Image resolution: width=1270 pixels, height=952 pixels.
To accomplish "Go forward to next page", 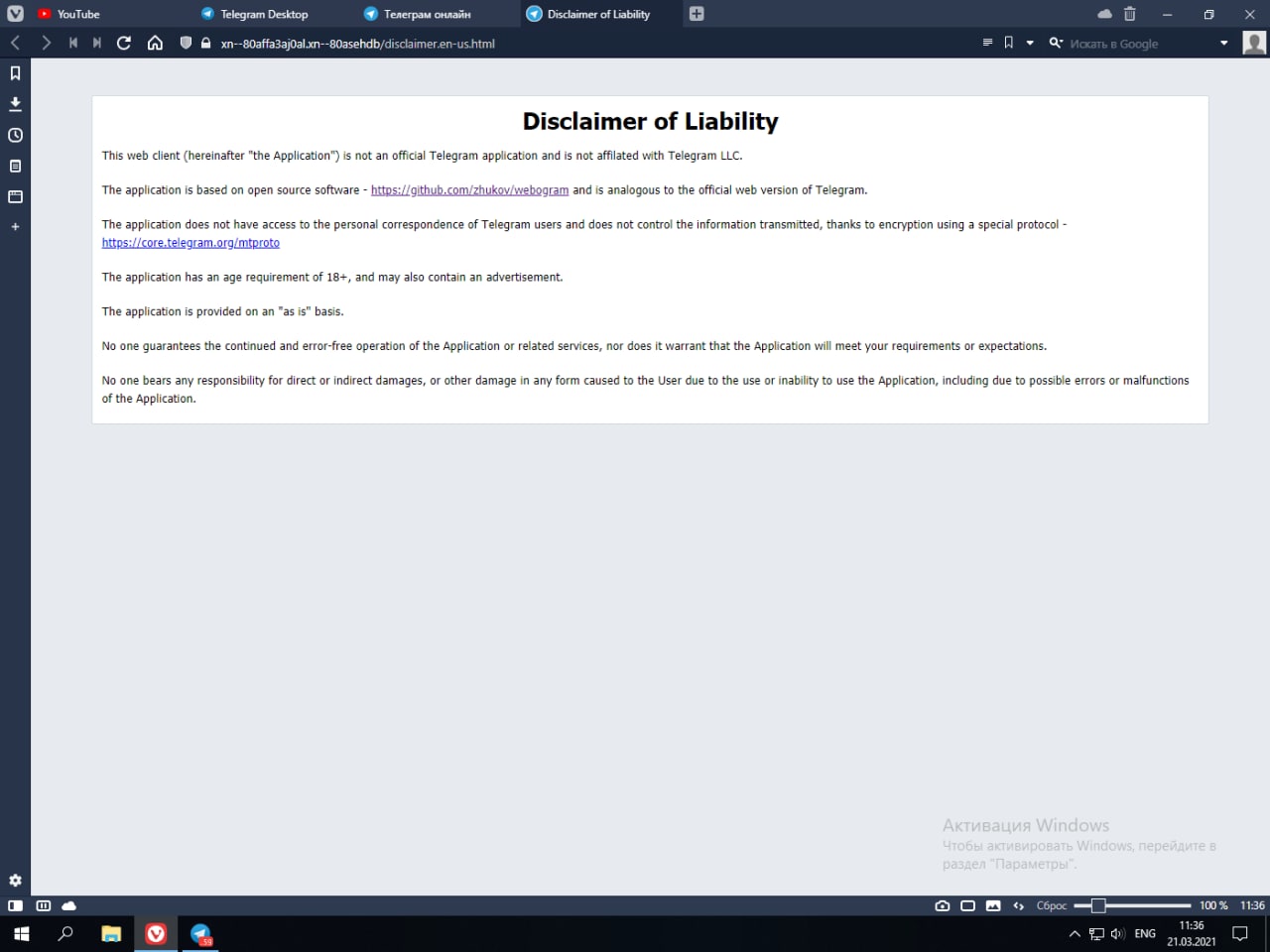I will tap(46, 43).
